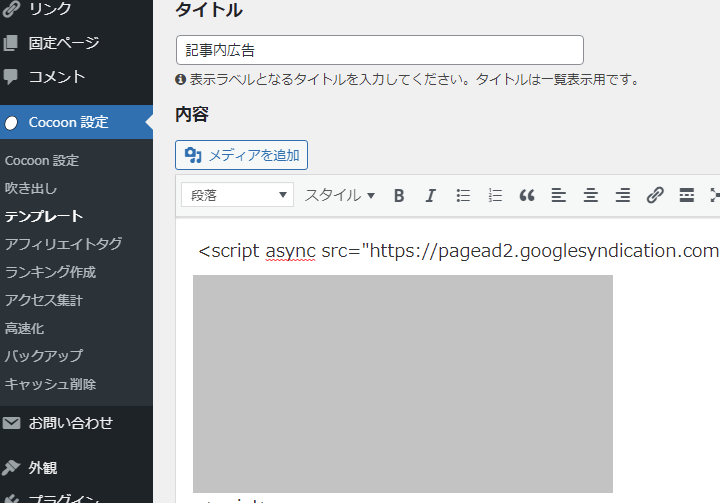
Task: Open the テンプレート submenu item
Action: coord(44,216)
